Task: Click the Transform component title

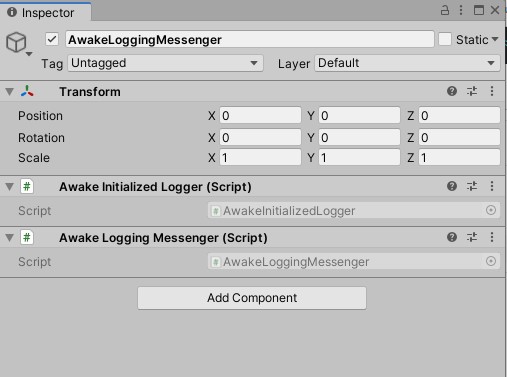Action: [90, 92]
